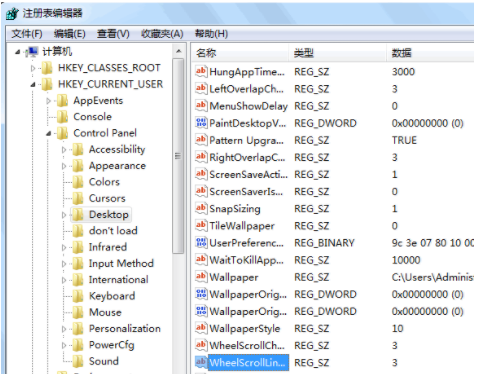477x374 pixels.
Task: Expand the Accessibility node arrow
Action: 64,150
